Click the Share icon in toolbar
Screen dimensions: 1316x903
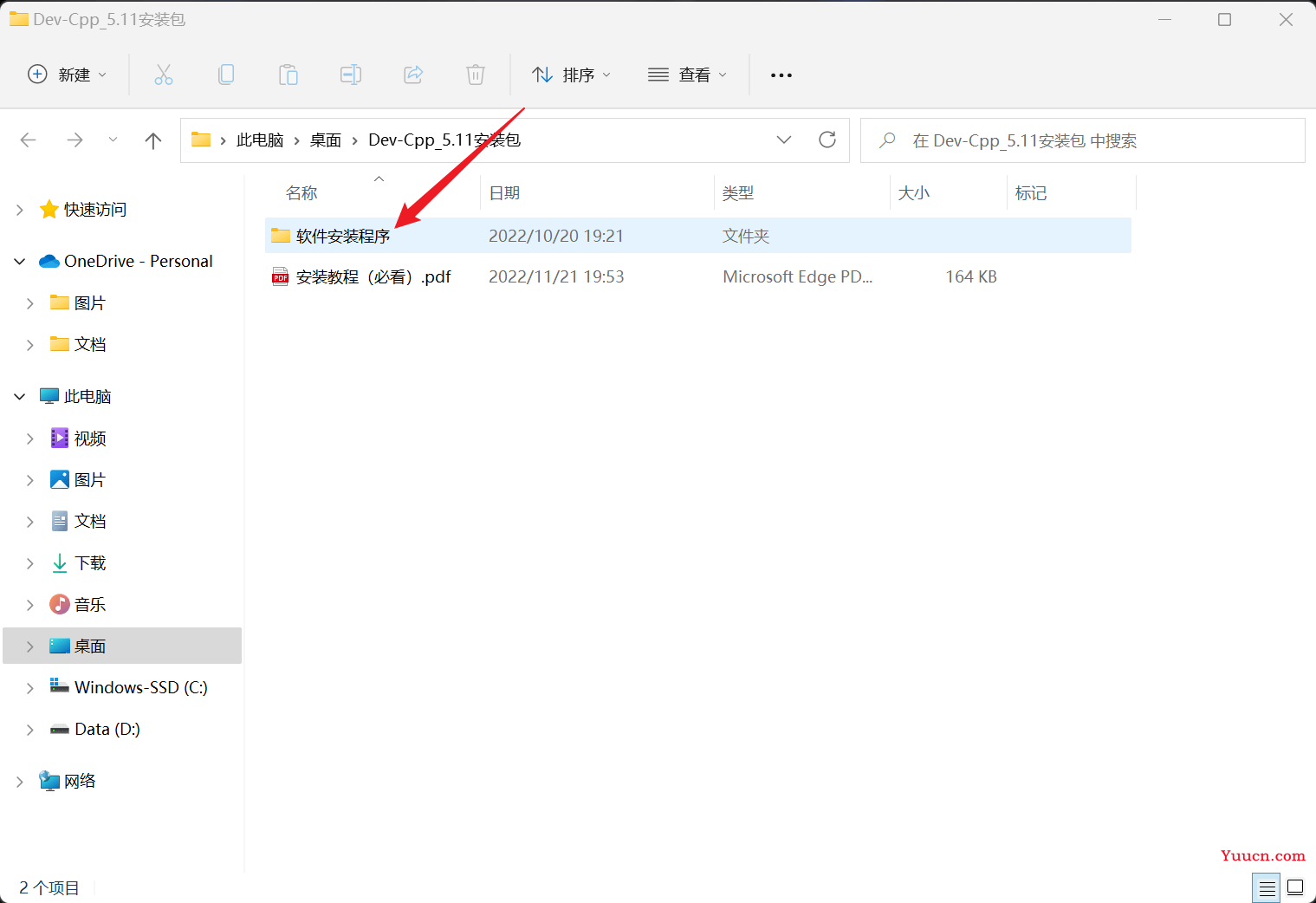pos(413,75)
